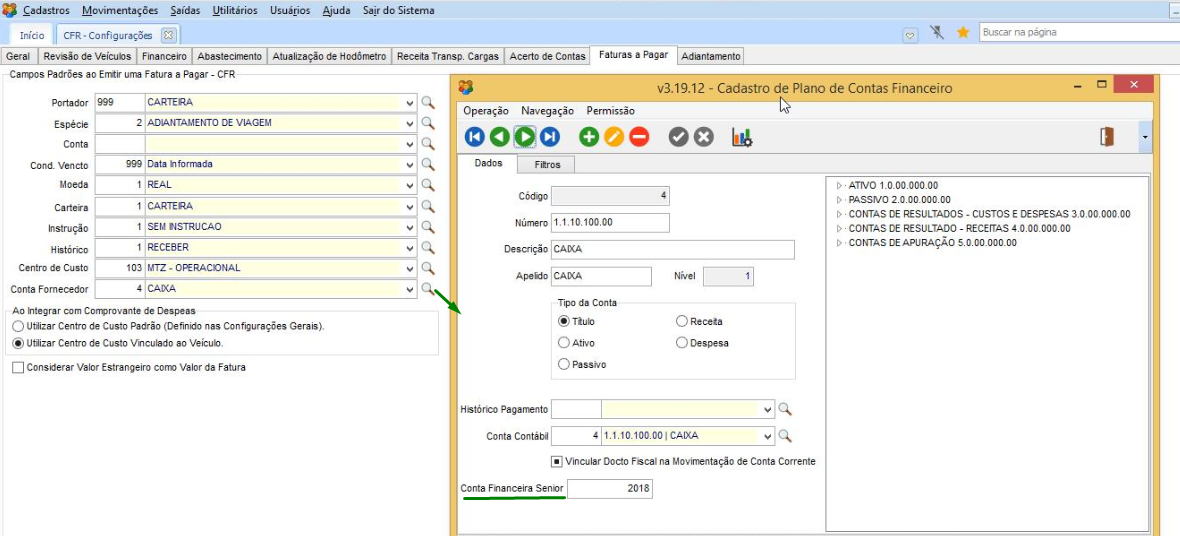
Task: Add new record with green plus icon
Action: tap(589, 137)
